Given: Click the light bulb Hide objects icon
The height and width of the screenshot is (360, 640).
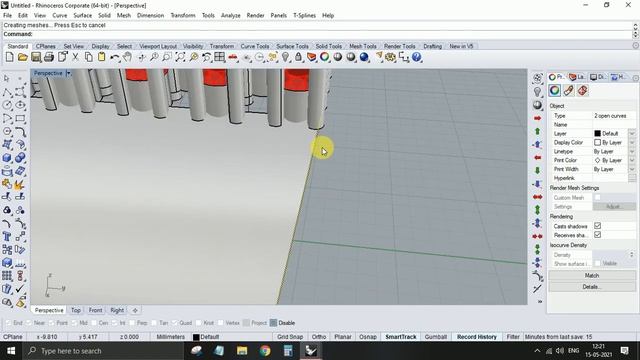Looking at the screenshot, I should point(285,57).
